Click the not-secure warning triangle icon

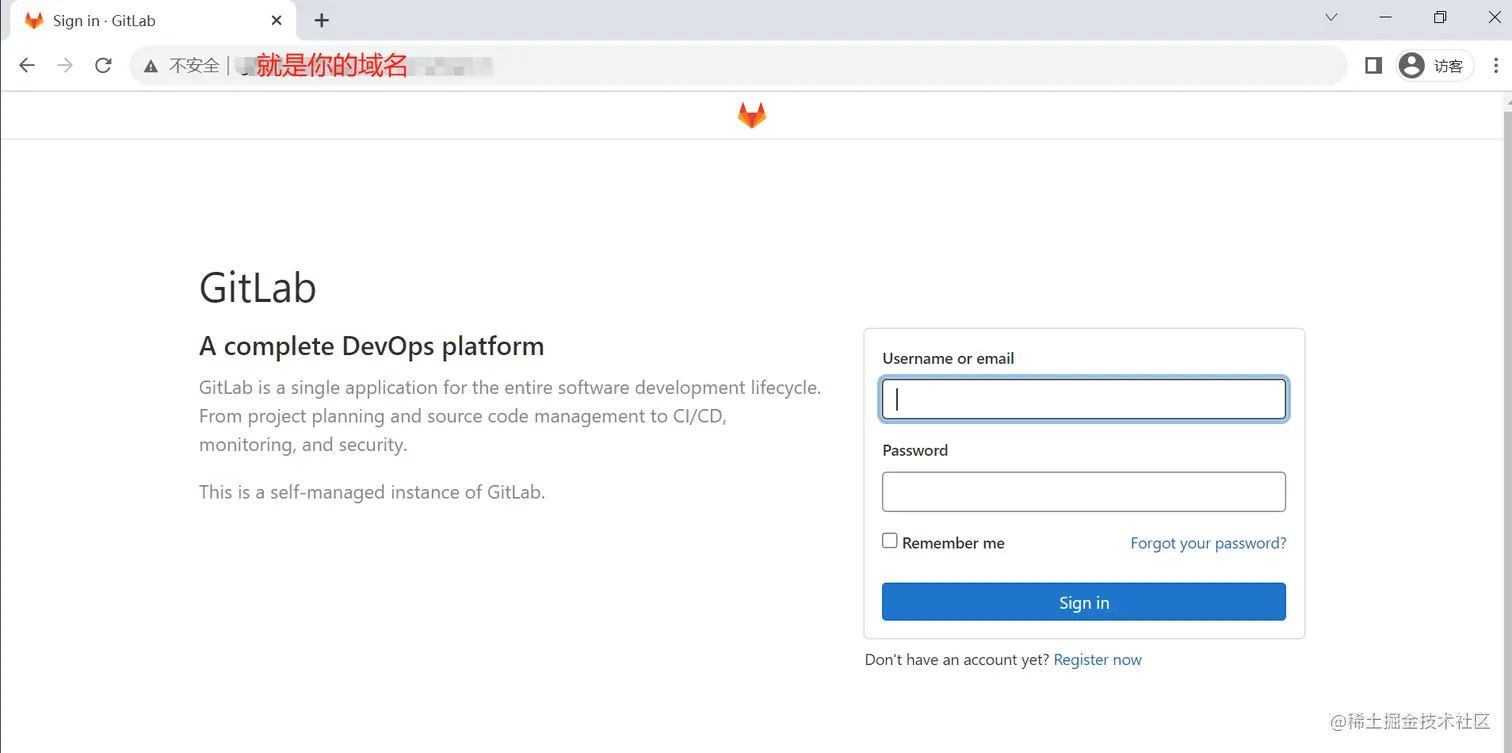pyautogui.click(x=151, y=66)
